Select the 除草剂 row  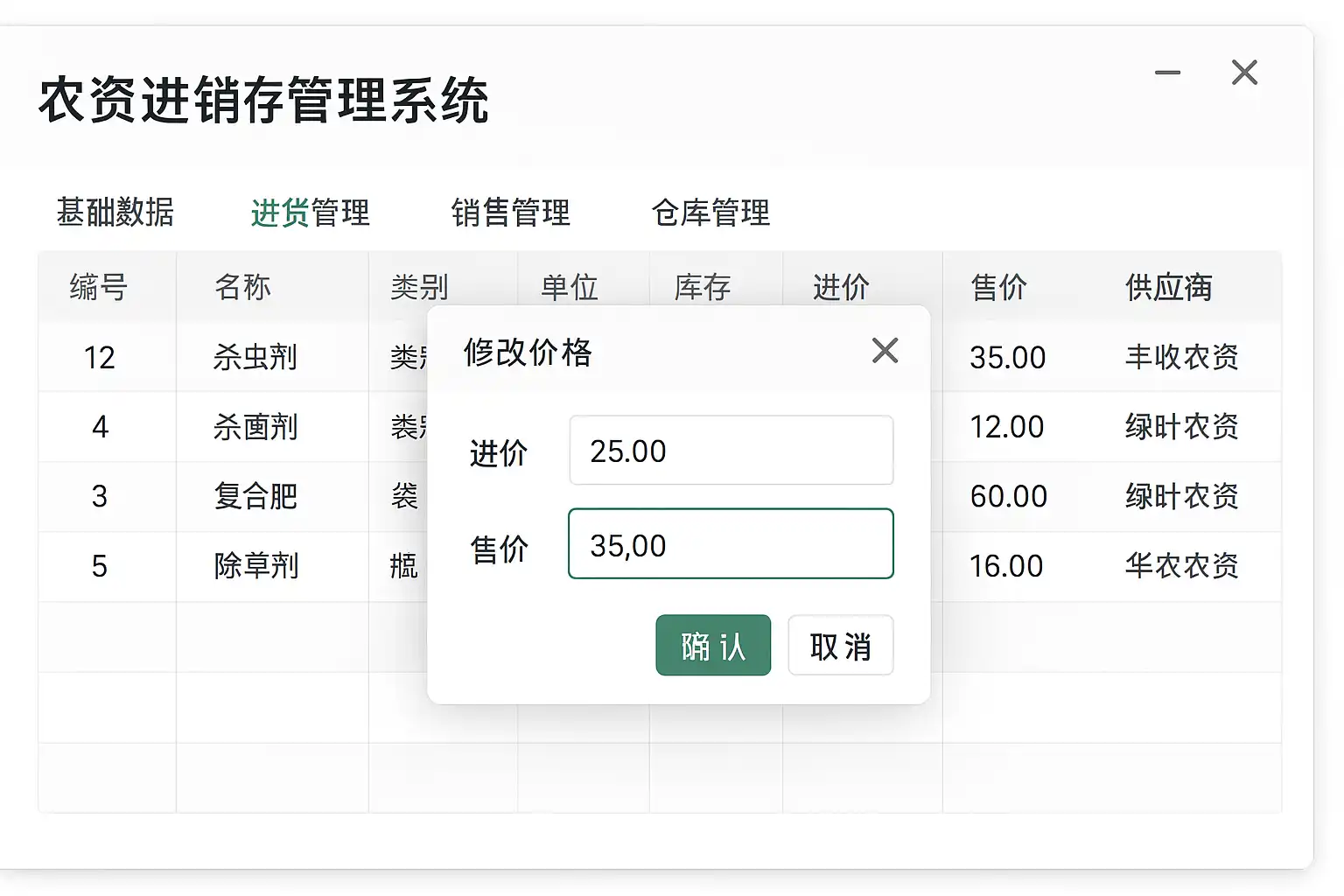pyautogui.click(x=255, y=566)
